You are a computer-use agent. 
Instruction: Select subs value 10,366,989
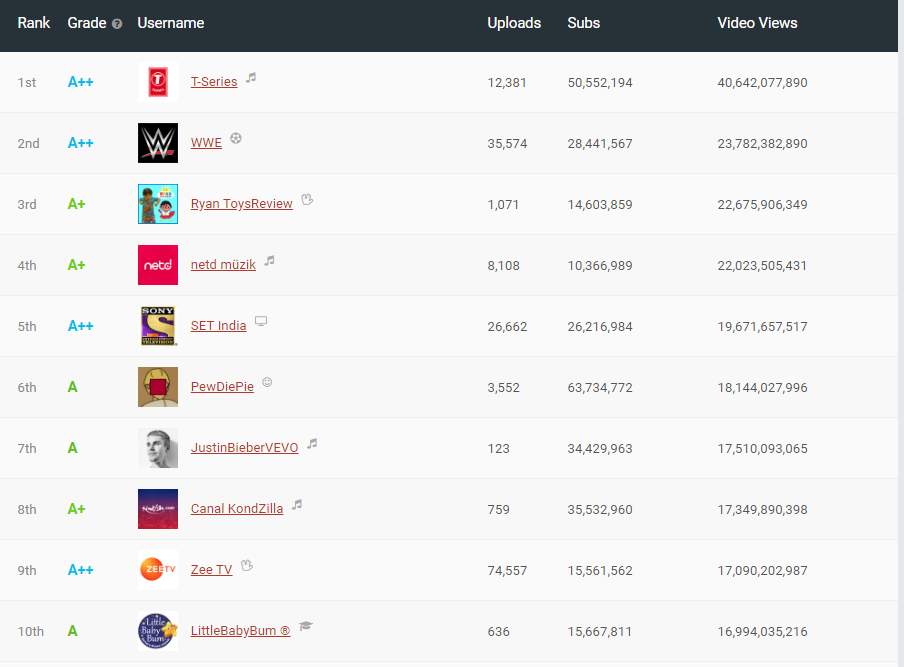(x=600, y=266)
